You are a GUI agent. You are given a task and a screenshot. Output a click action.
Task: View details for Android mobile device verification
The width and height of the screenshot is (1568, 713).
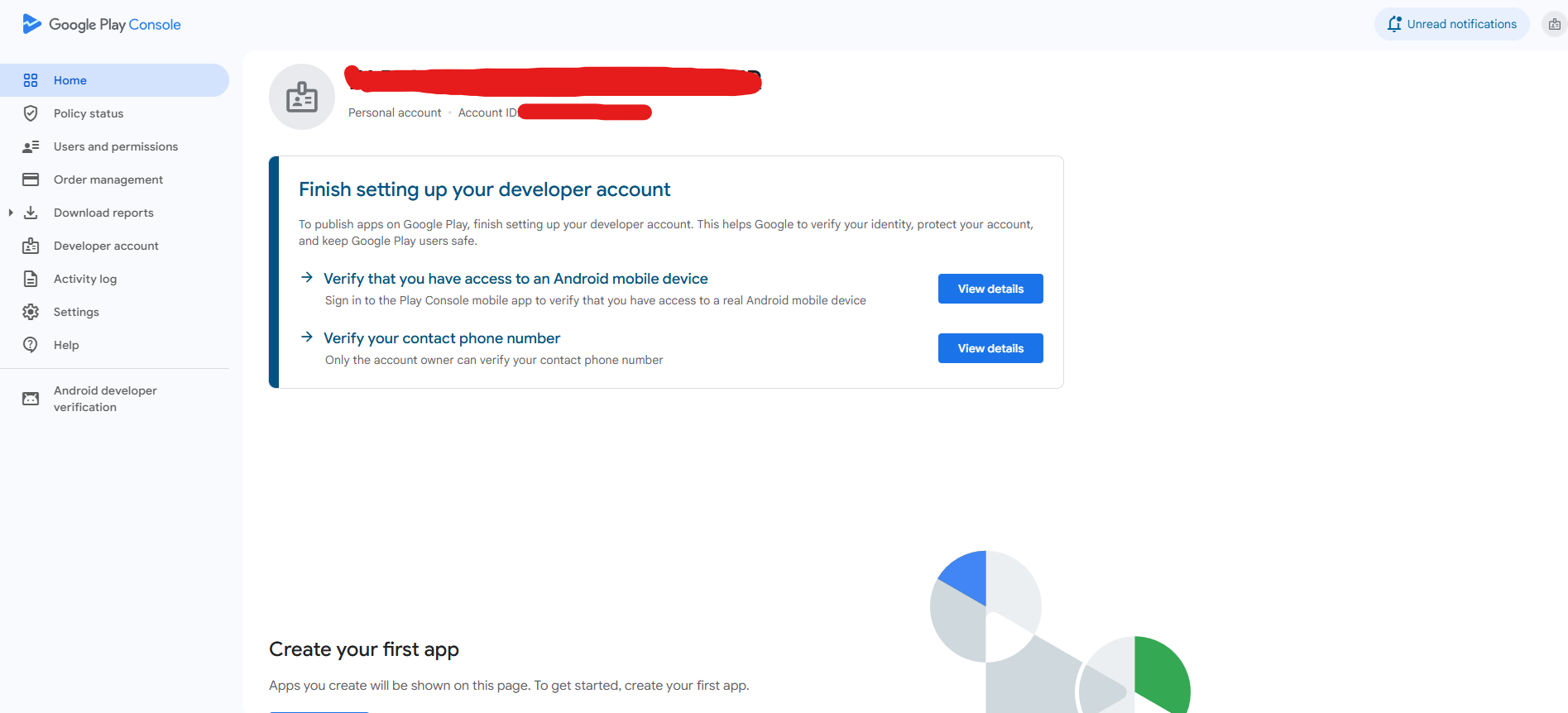tap(990, 289)
